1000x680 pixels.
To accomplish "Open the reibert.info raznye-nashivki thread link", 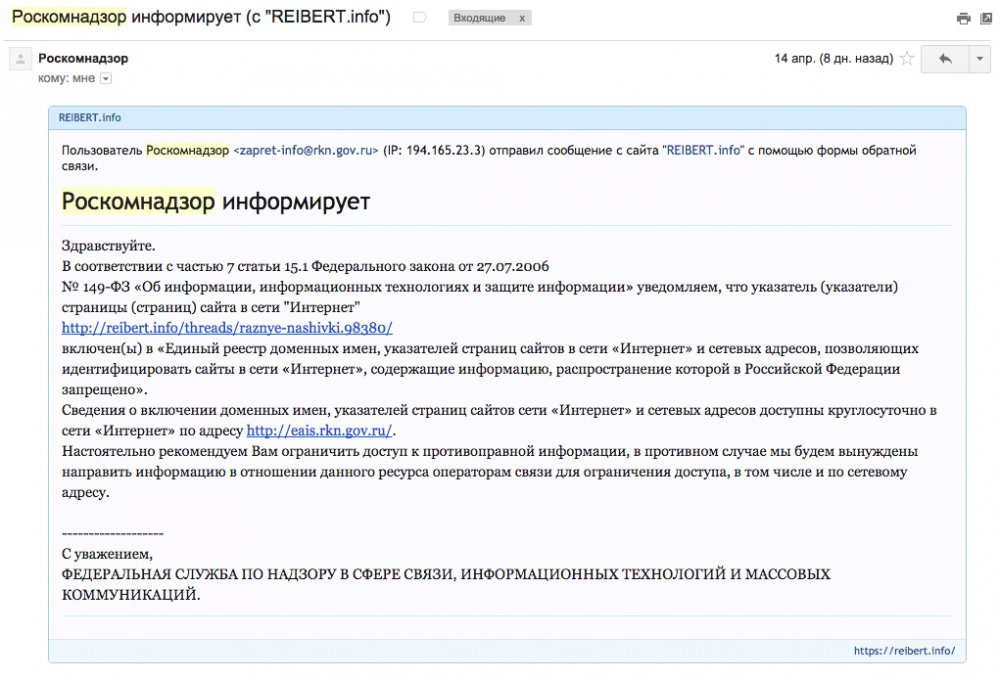I will [x=227, y=327].
